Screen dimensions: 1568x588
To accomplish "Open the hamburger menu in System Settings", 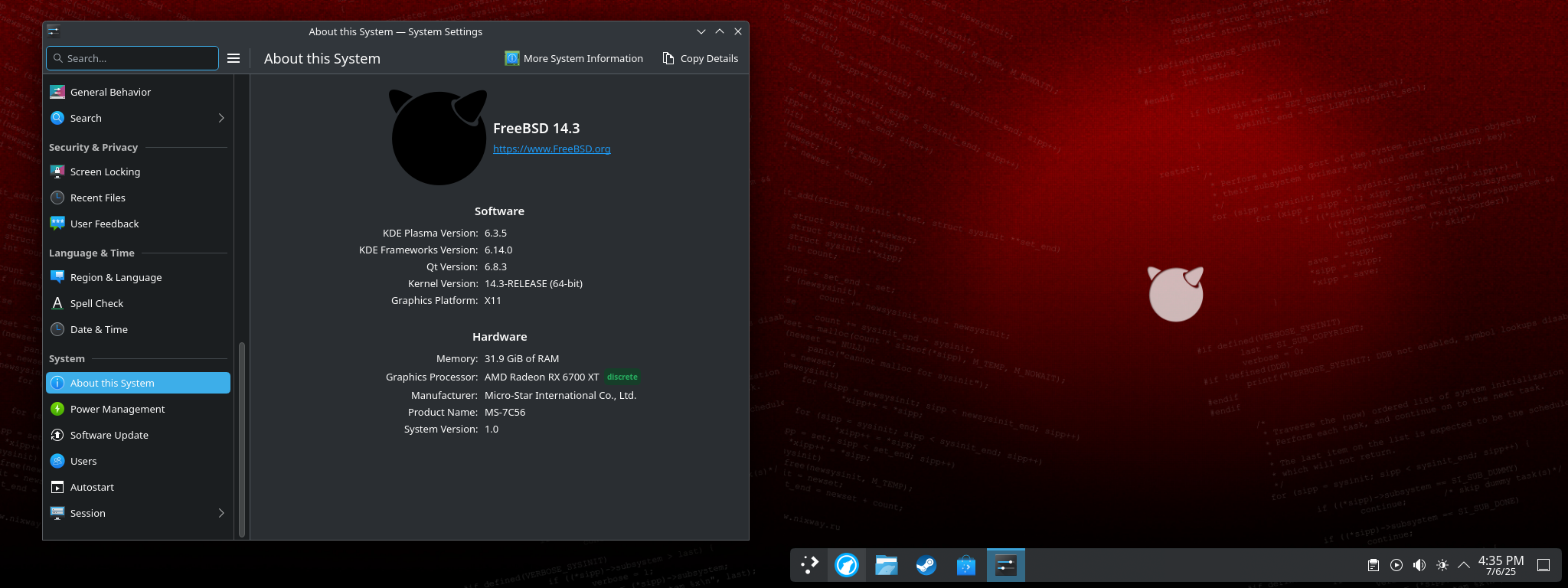I will click(x=234, y=58).
